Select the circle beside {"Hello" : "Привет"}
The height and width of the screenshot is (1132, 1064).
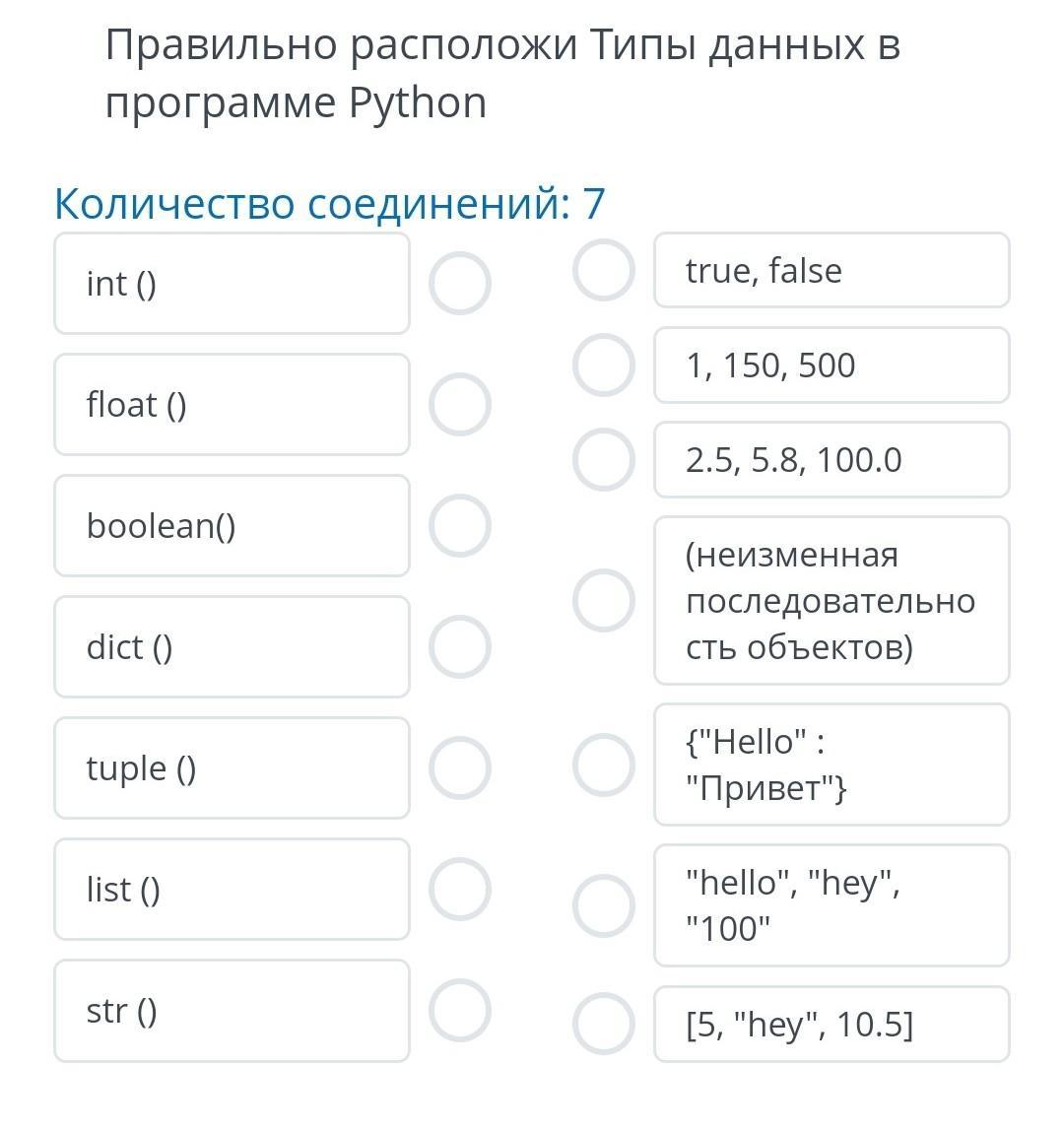(x=604, y=765)
